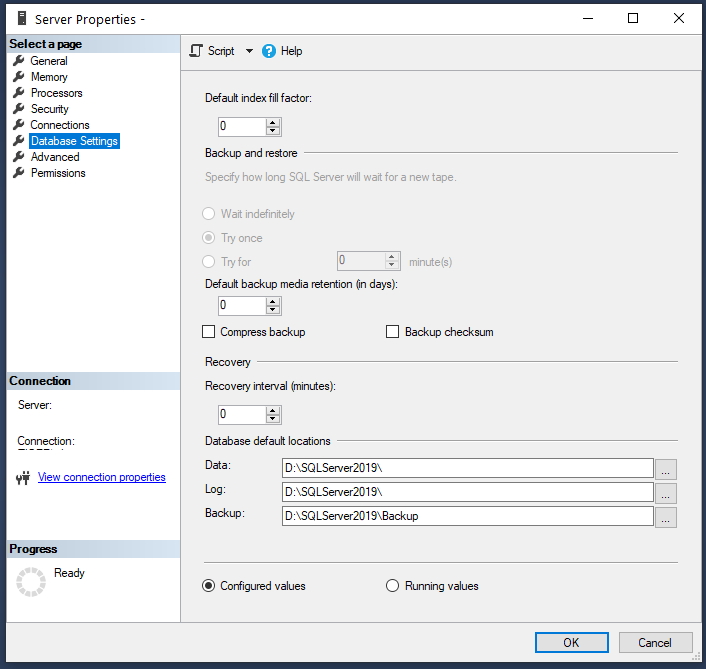Click the wrench icon beside General
Screen dimensions: 706x669
(18, 61)
